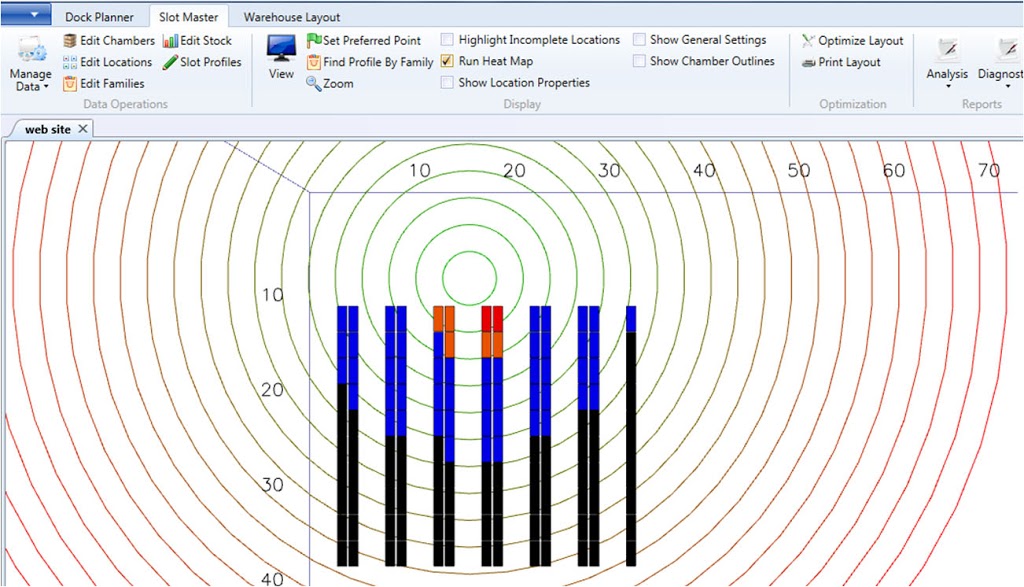Activate the Zoom magnifier tool
The image size is (1024, 587).
[314, 84]
